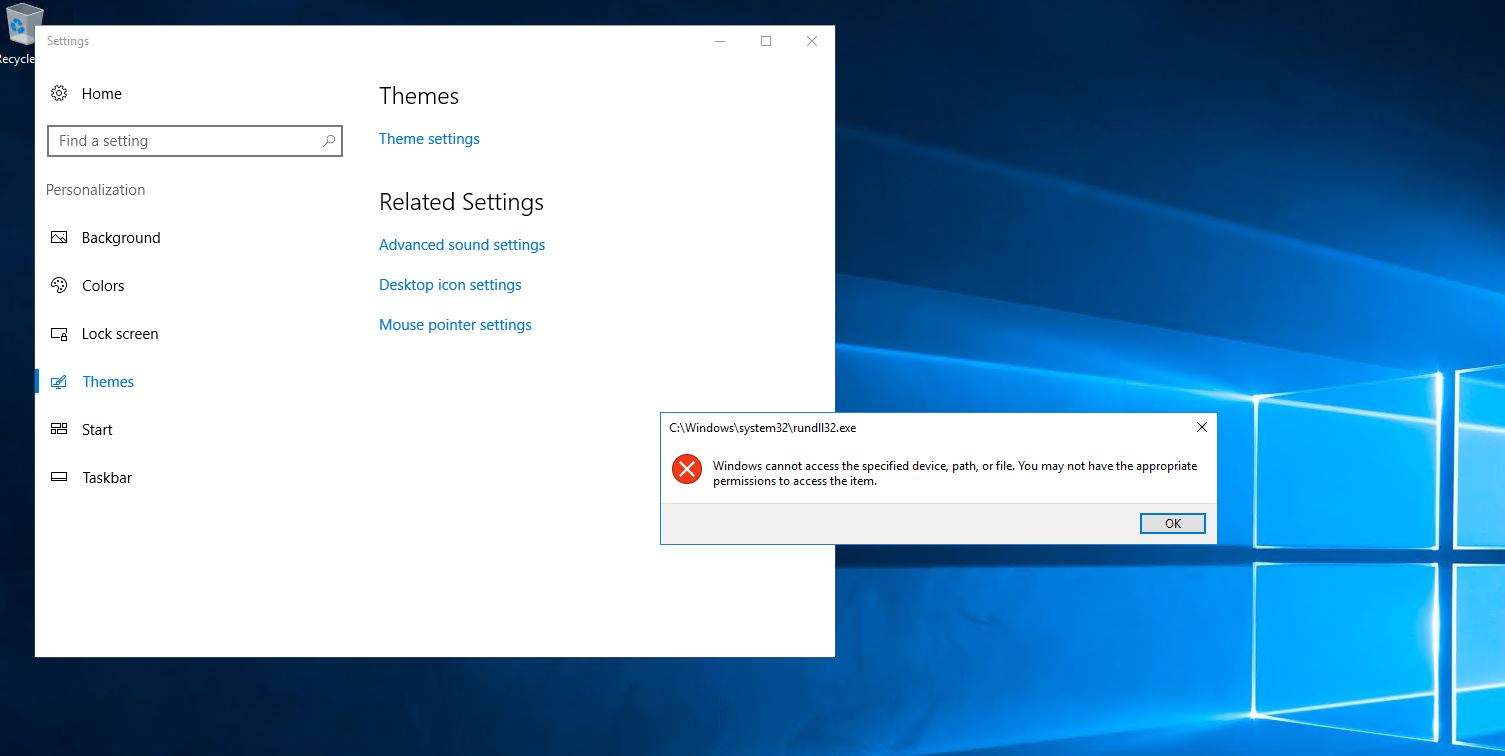Switch to the Start settings page
Image resolution: width=1505 pixels, height=756 pixels.
click(97, 429)
